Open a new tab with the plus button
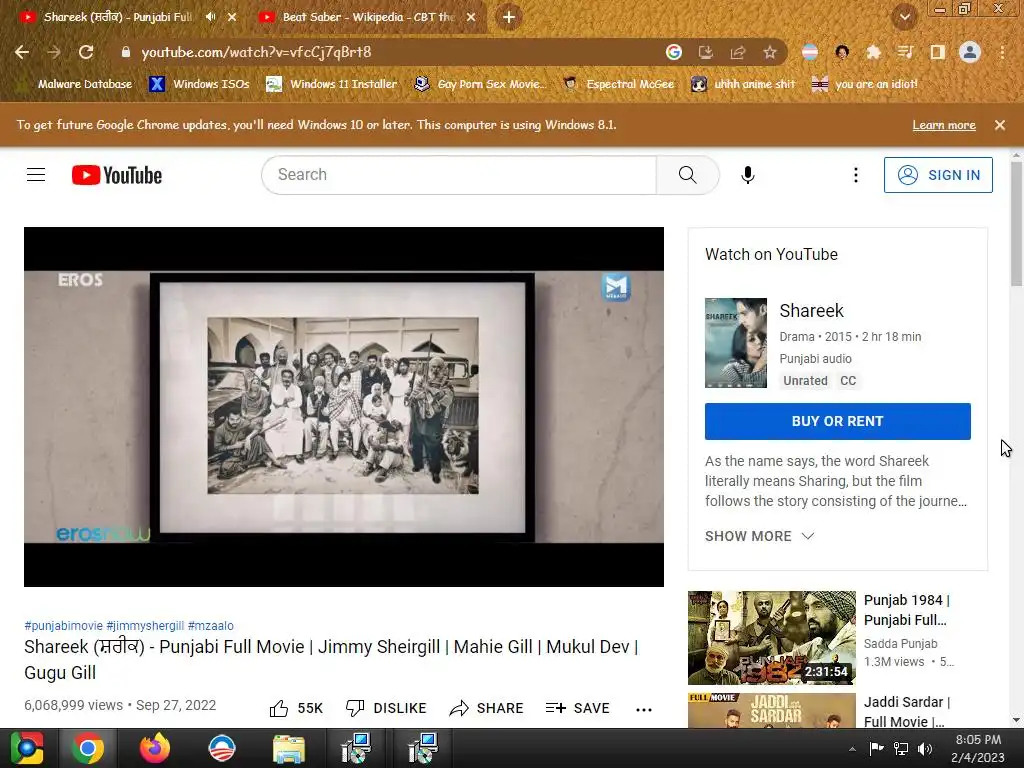1024x768 pixels. point(509,18)
